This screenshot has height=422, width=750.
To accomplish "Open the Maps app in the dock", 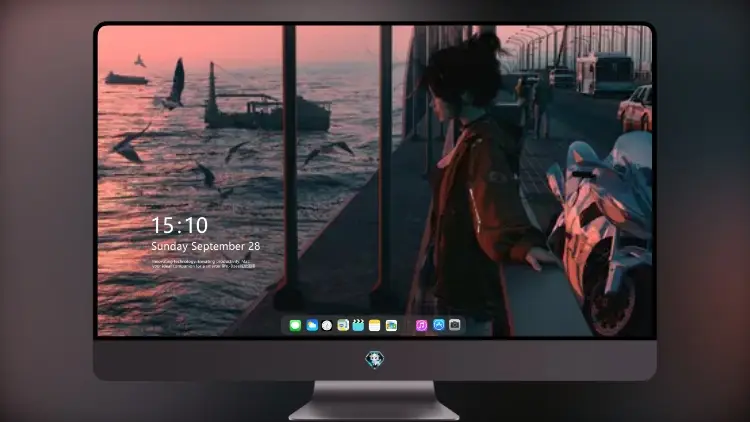I will 343,325.
